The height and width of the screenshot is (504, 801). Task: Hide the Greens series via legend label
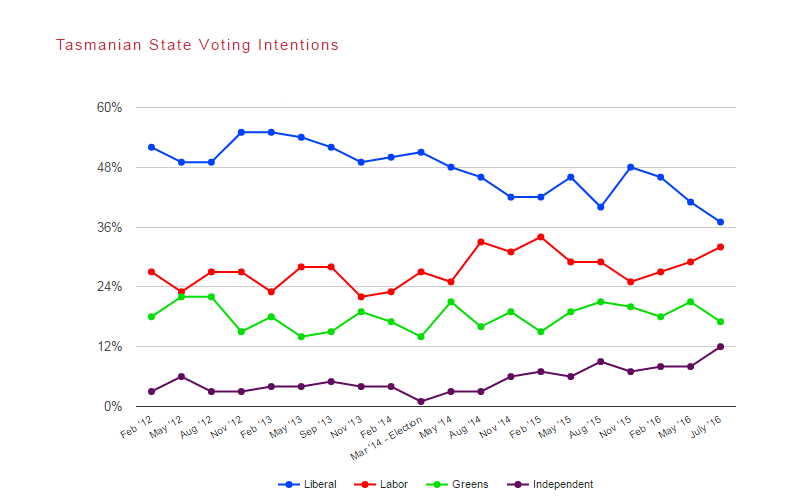pos(470,485)
